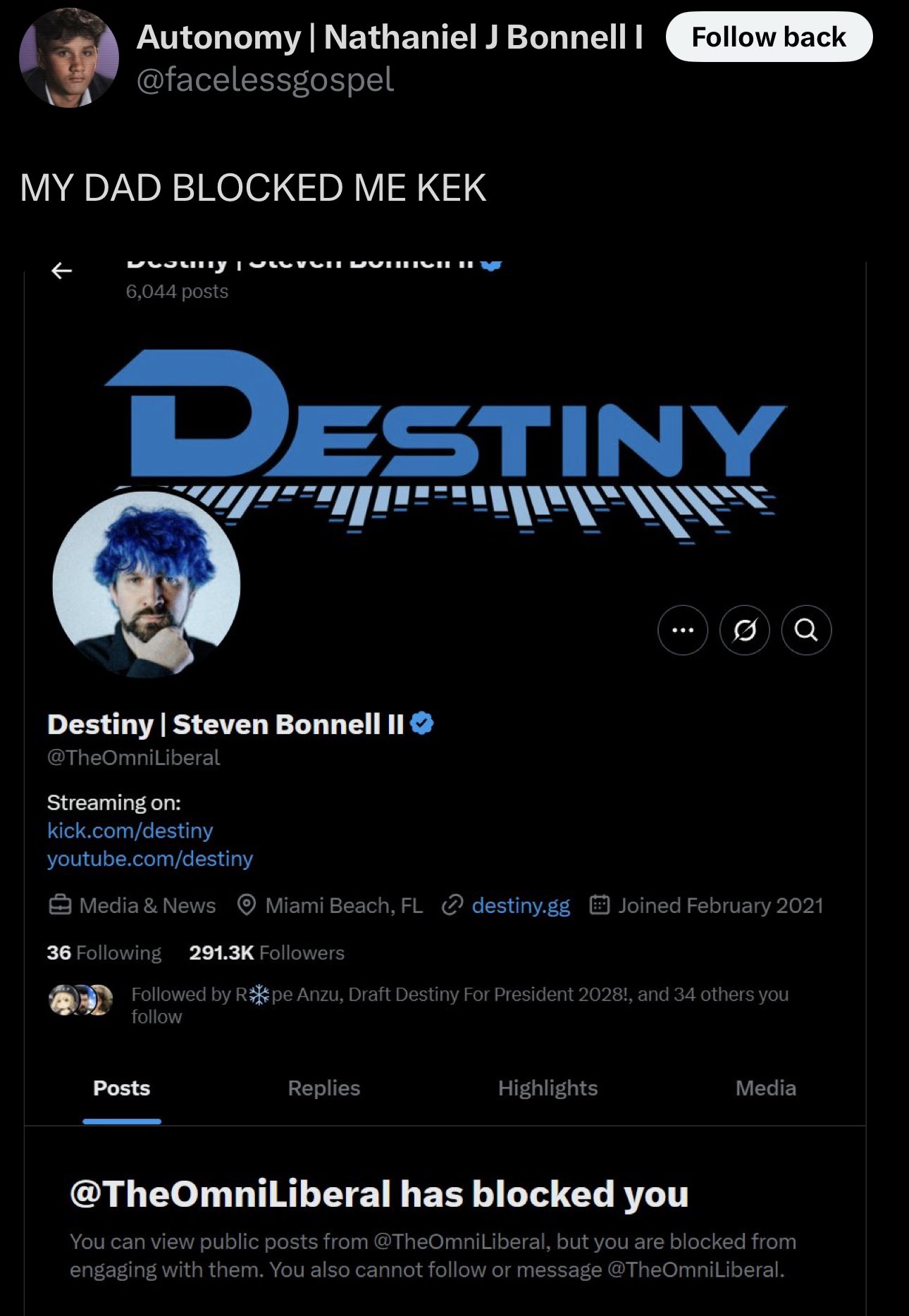This screenshot has height=1316, width=909.
Task: Select the Posts tab
Action: (x=122, y=1088)
